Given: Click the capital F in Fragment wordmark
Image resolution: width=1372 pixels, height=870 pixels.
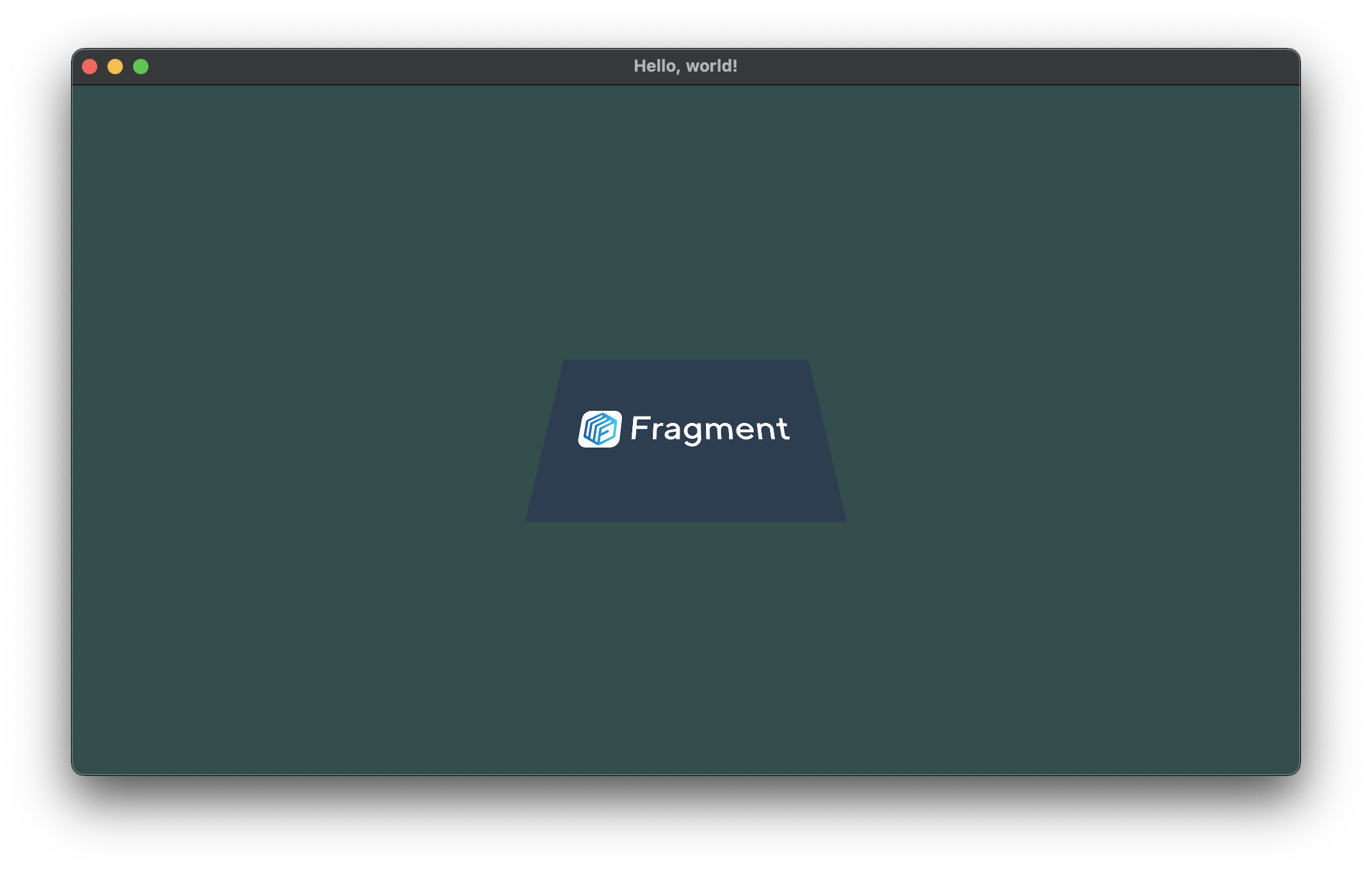Looking at the screenshot, I should tap(640, 427).
